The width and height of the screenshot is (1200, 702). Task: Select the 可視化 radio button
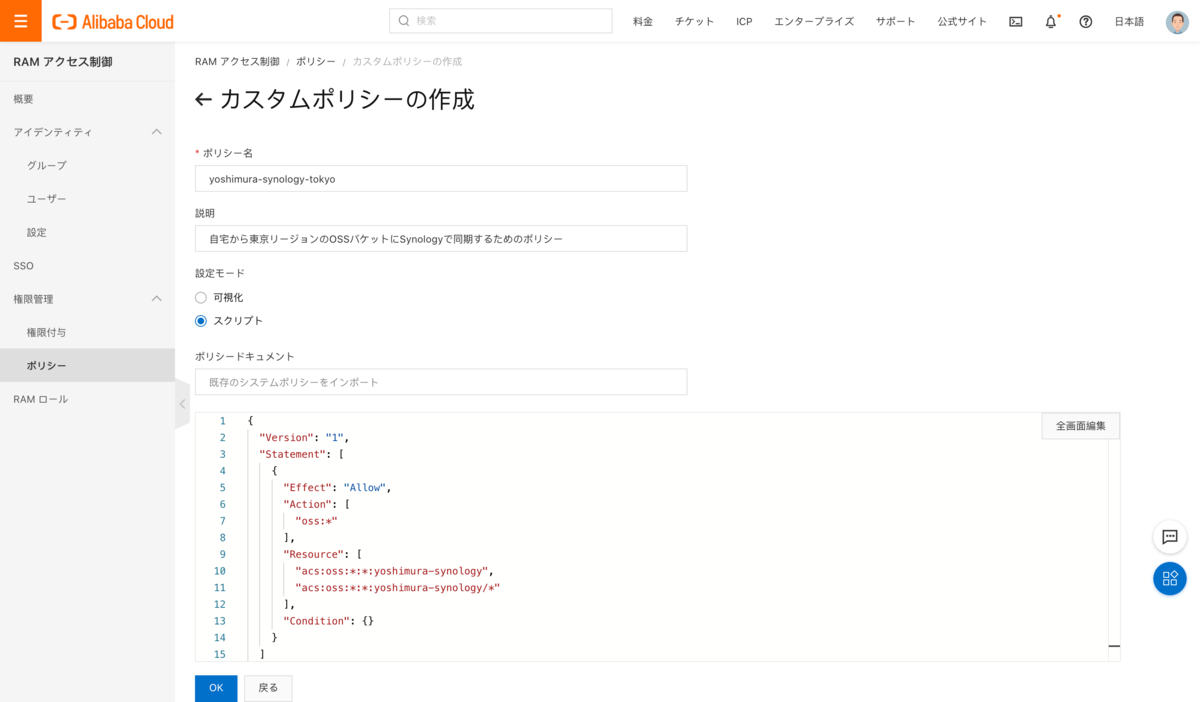pos(201,297)
